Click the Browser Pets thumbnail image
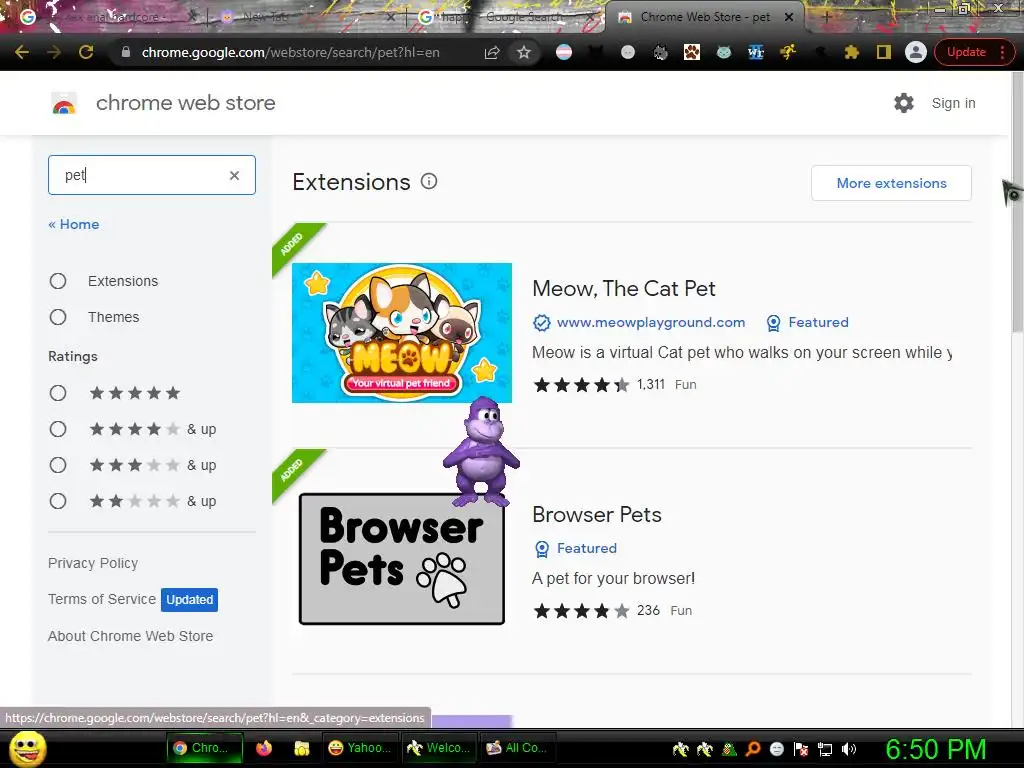The image size is (1024, 768). tap(402, 558)
